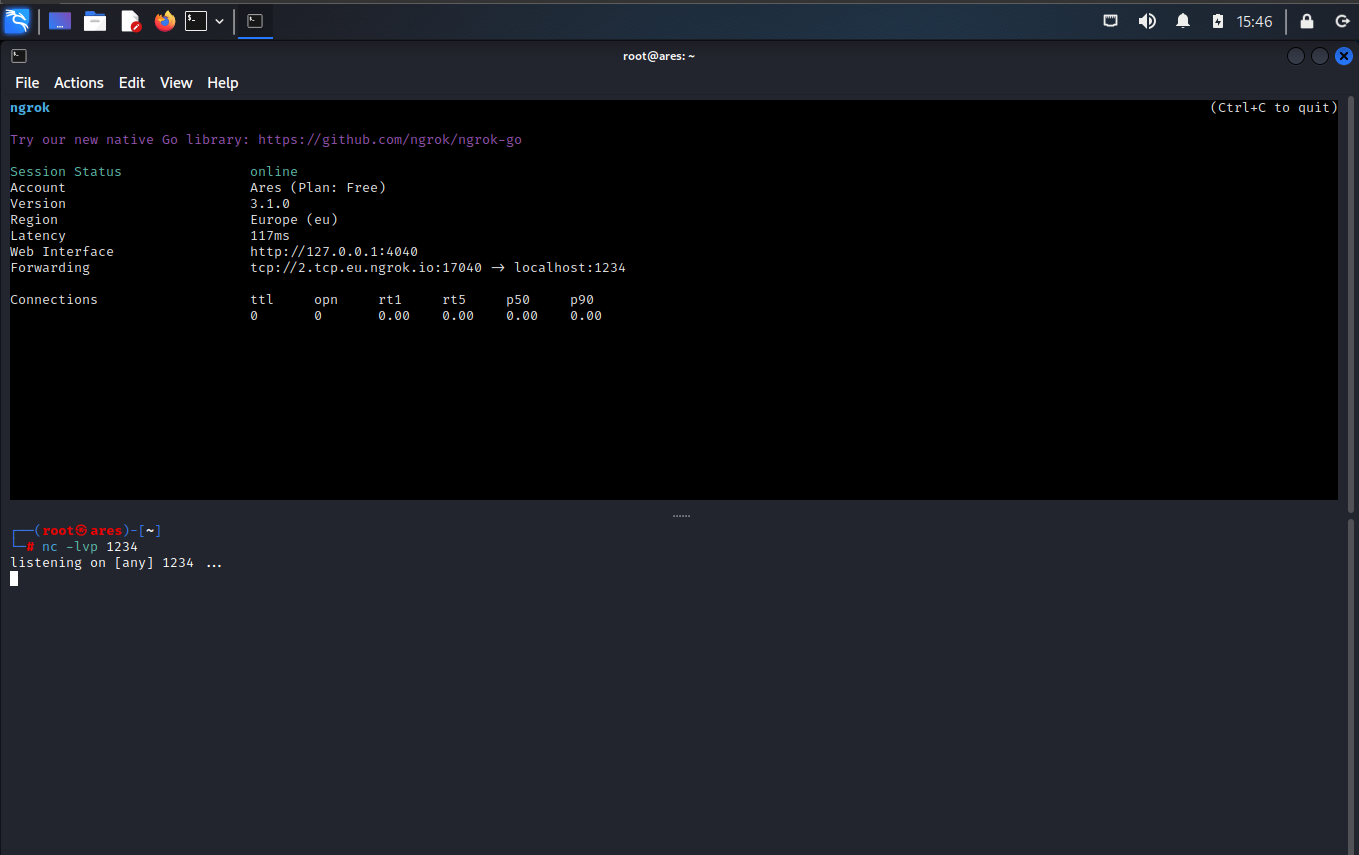Maximize the root@ares terminal window
This screenshot has width=1359, height=855.
(1320, 56)
